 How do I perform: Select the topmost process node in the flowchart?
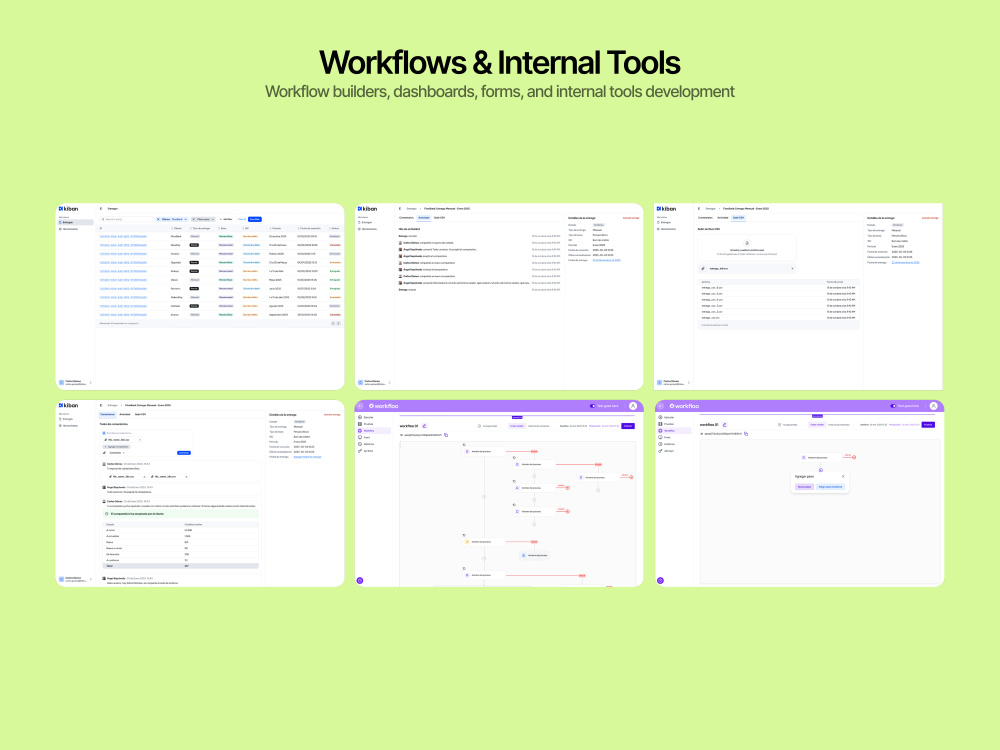[483, 452]
